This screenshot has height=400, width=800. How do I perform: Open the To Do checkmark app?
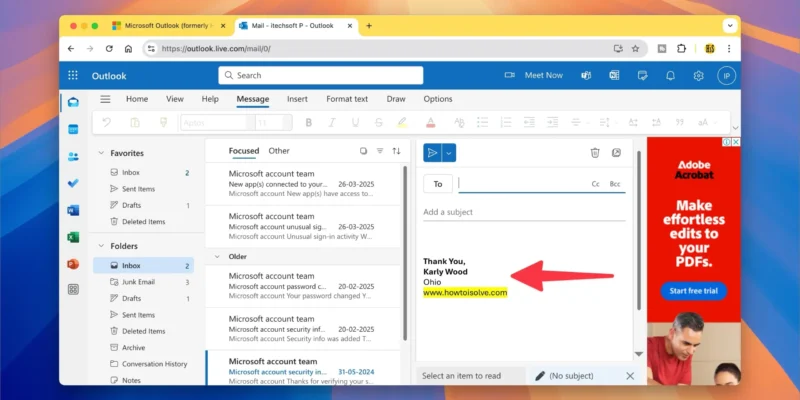[73, 183]
